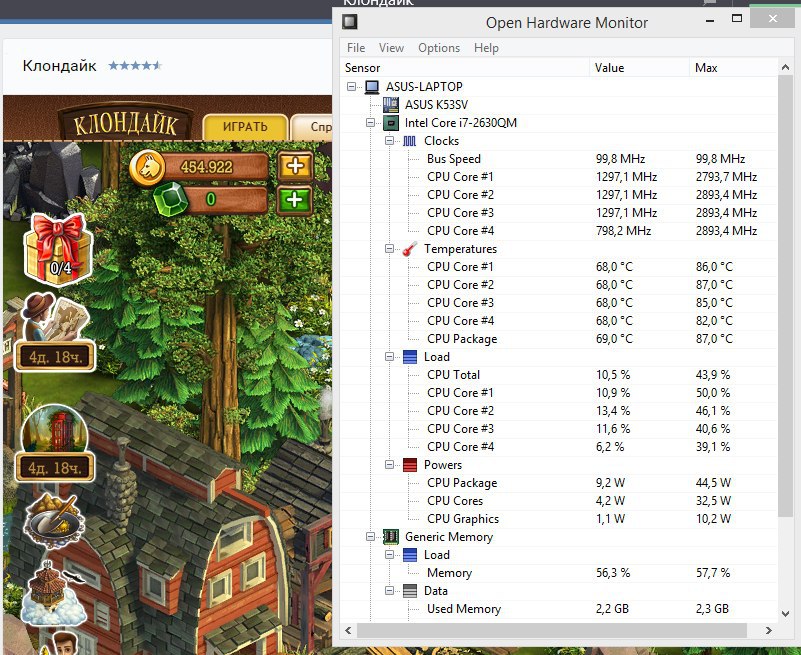
Task: Click the Intel Core i7-2630QM processor icon
Action: 391,123
